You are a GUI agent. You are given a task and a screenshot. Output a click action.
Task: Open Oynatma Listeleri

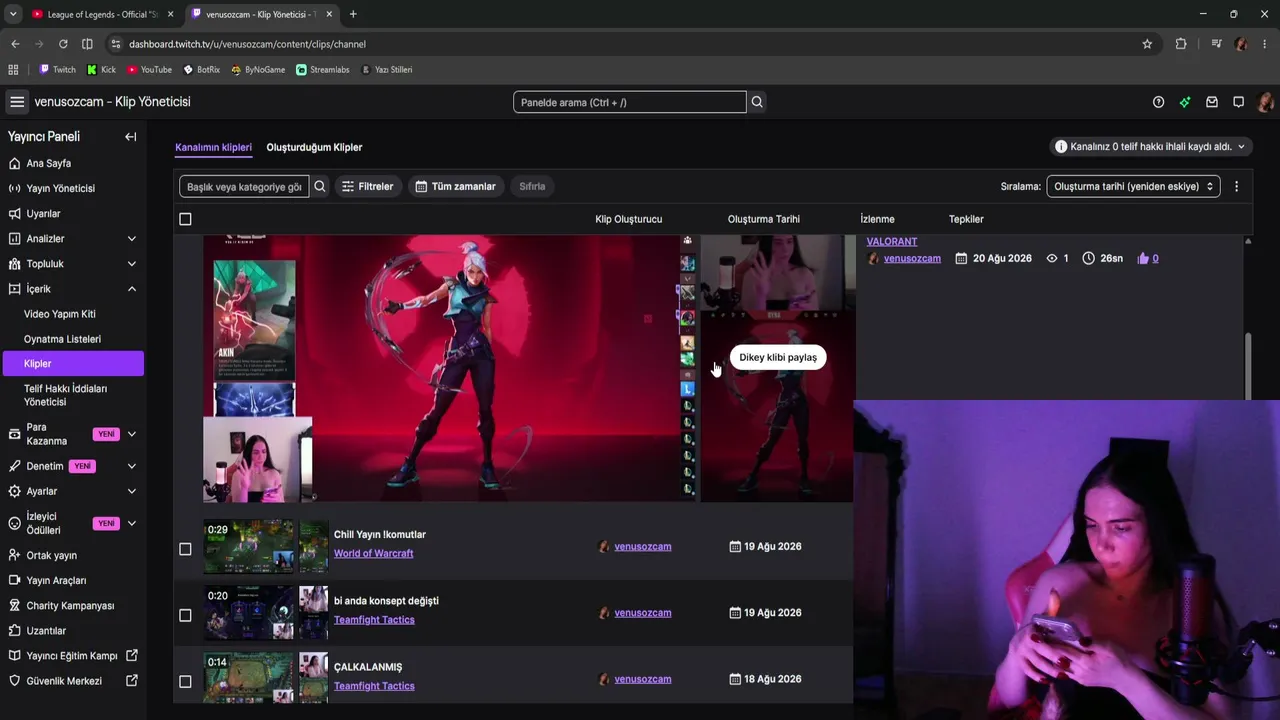62,339
